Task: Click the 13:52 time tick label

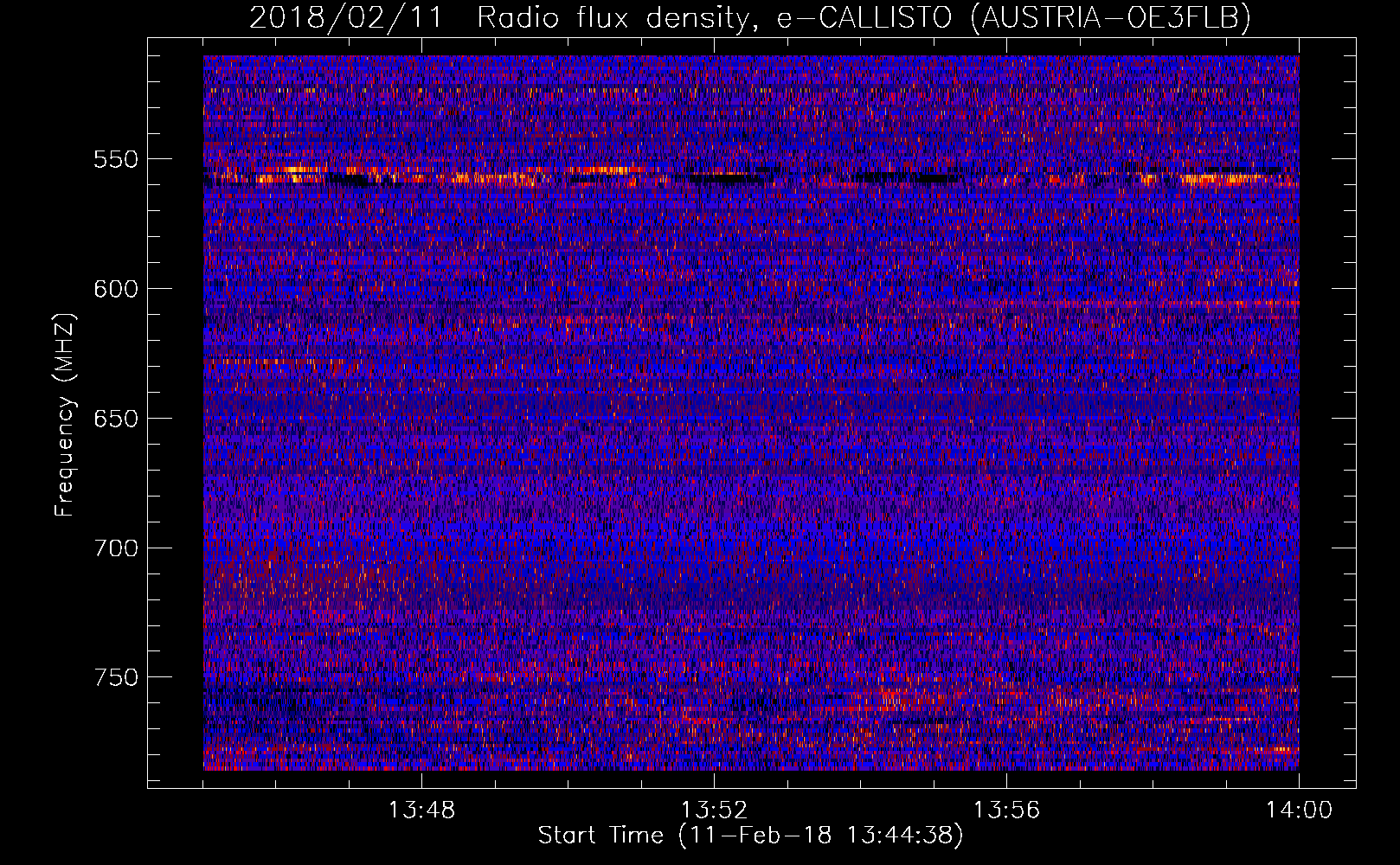Action: coord(715,811)
